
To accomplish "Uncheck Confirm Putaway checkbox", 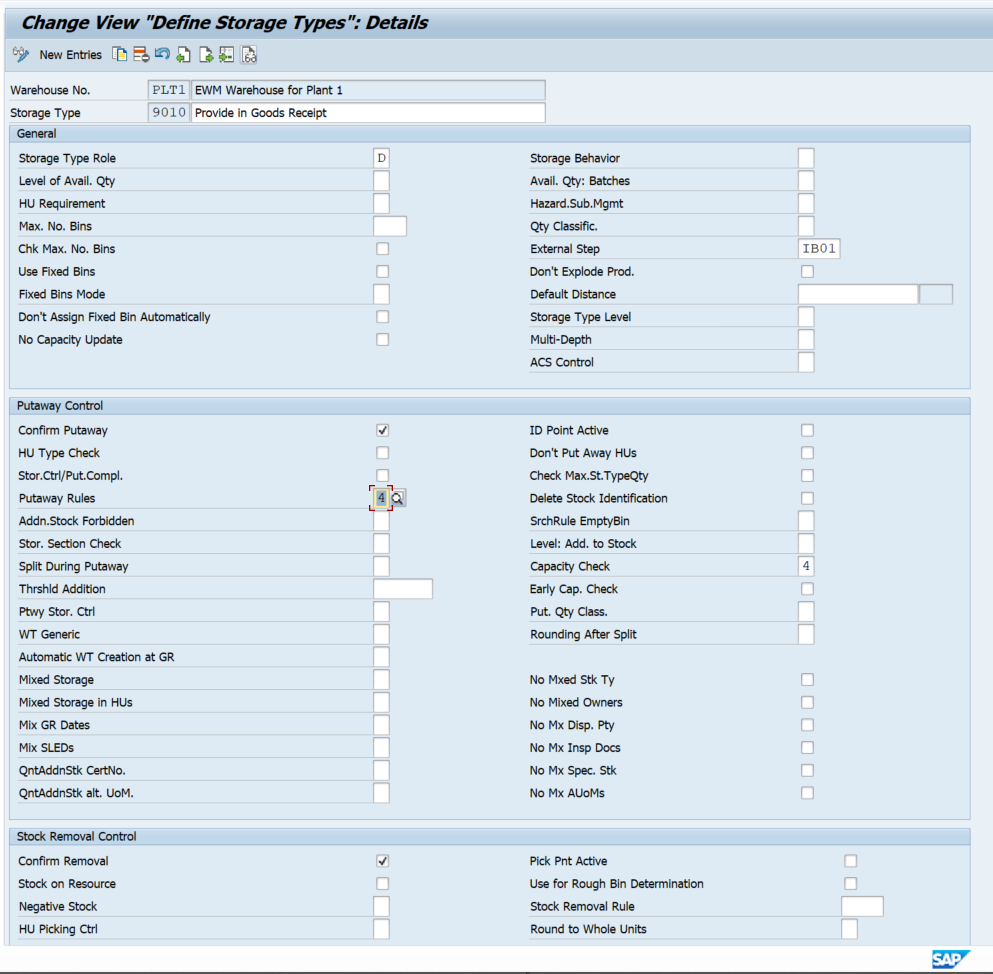I will point(383,431).
